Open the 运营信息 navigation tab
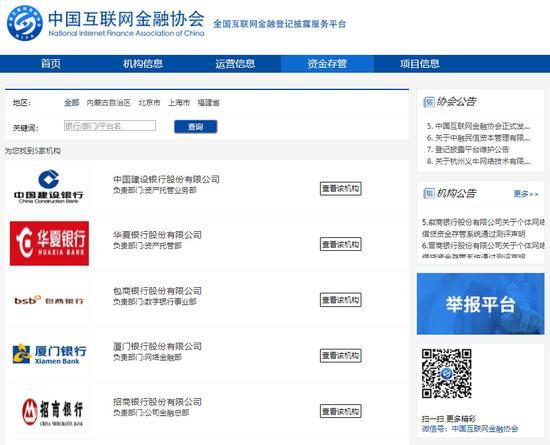 coord(235,63)
